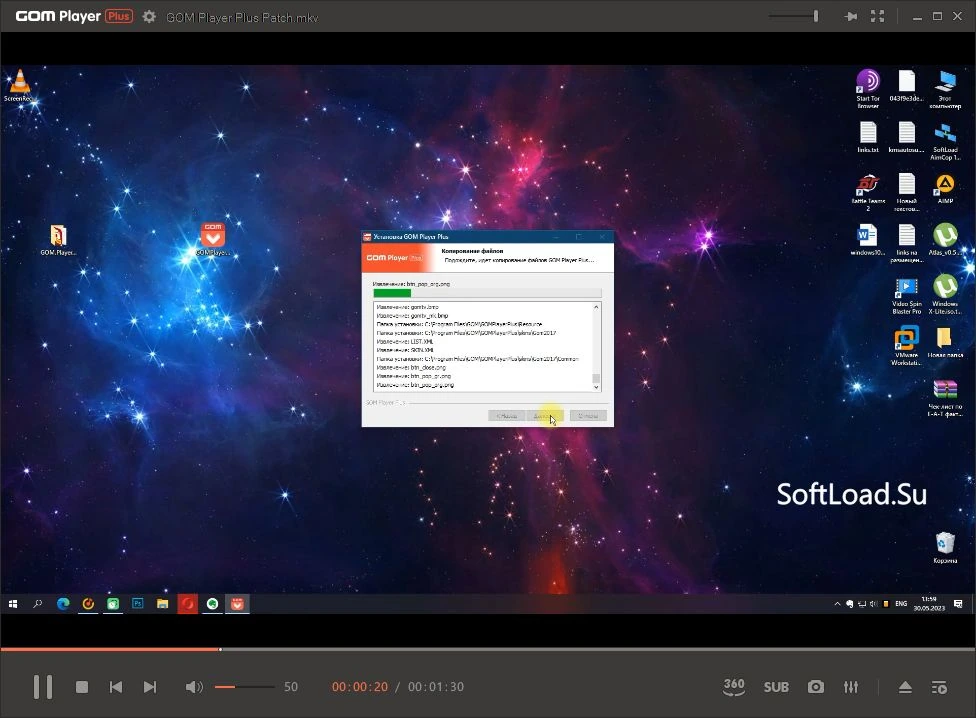Stop the video playback
Viewport: 976px width, 718px height.
(82, 687)
